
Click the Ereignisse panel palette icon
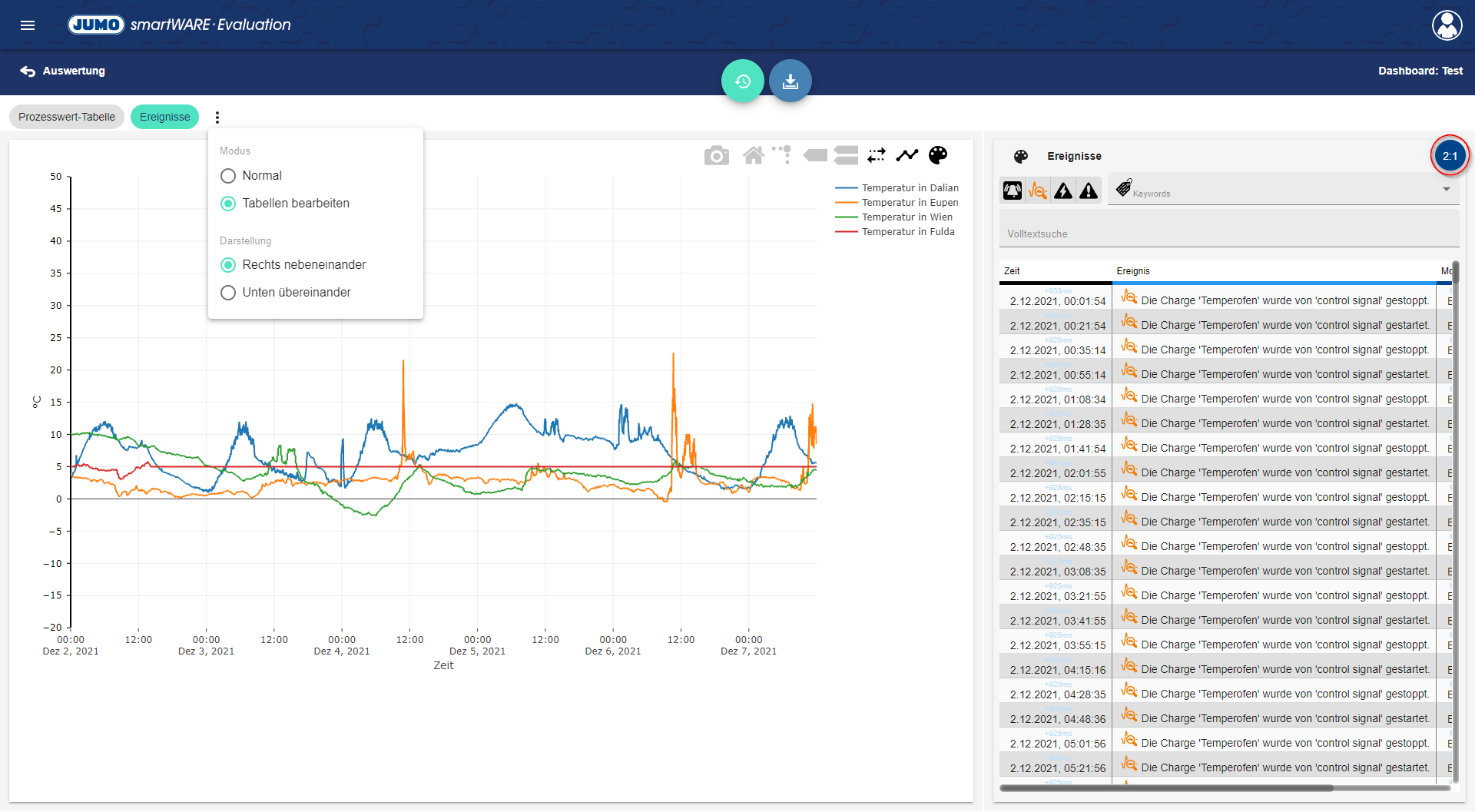[x=1020, y=157]
